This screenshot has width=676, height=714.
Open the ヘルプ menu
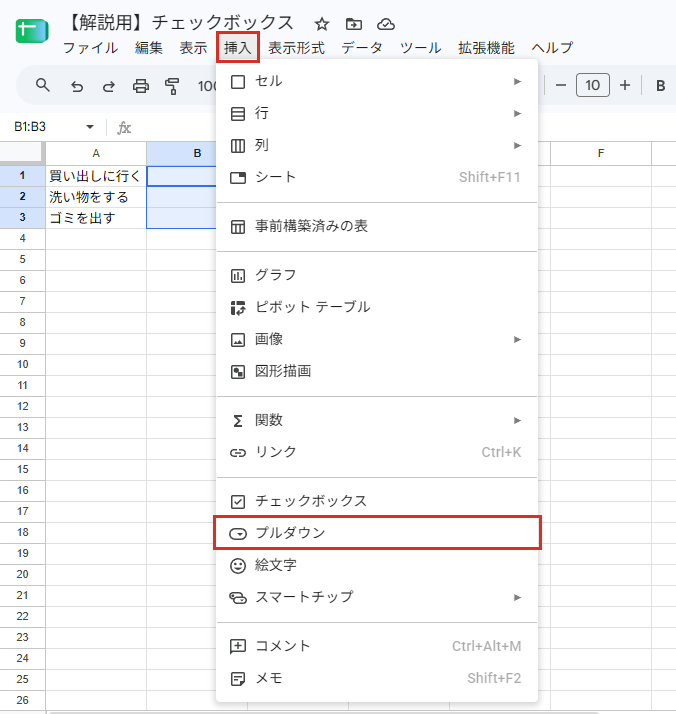(x=552, y=48)
